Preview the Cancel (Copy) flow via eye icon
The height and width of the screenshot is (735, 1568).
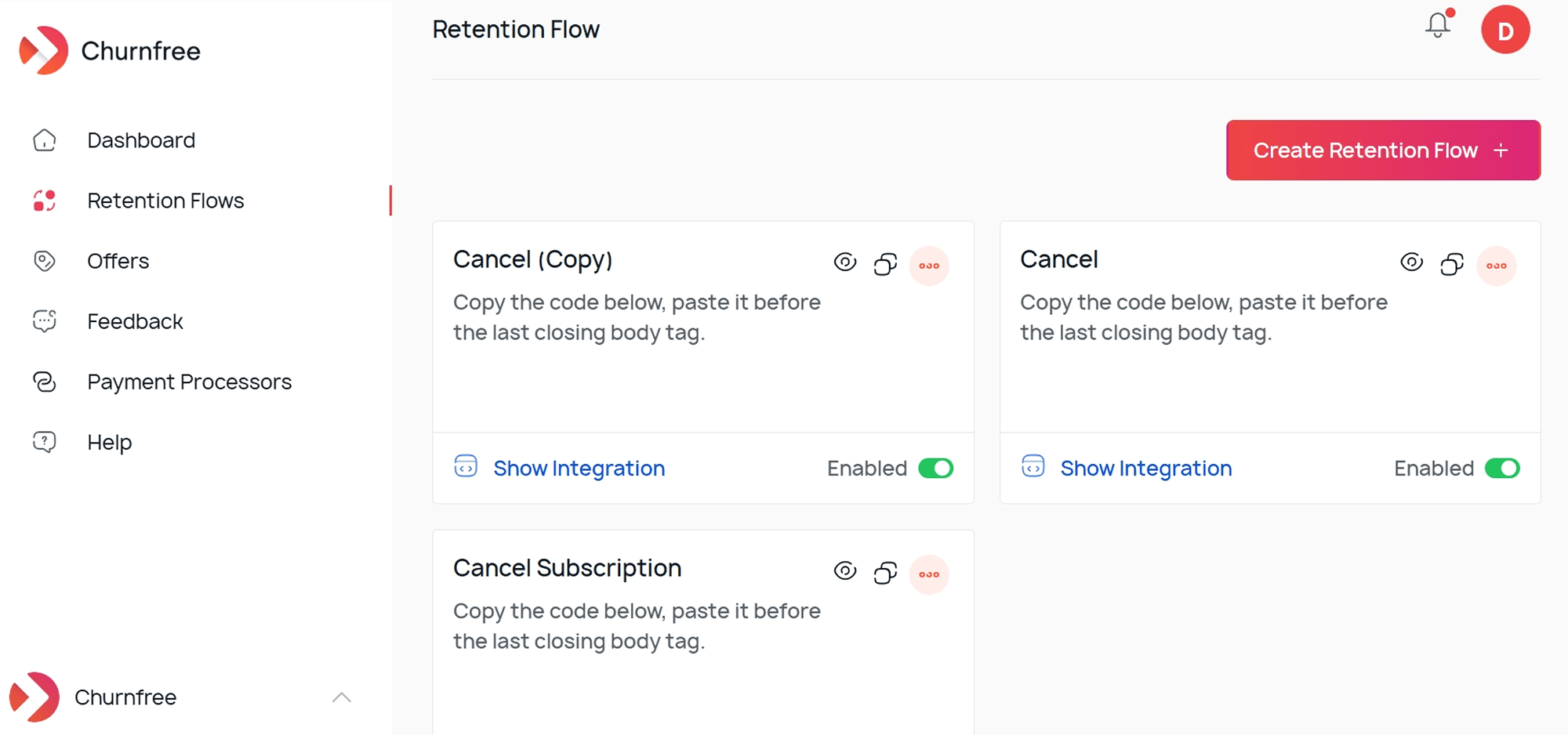(845, 262)
